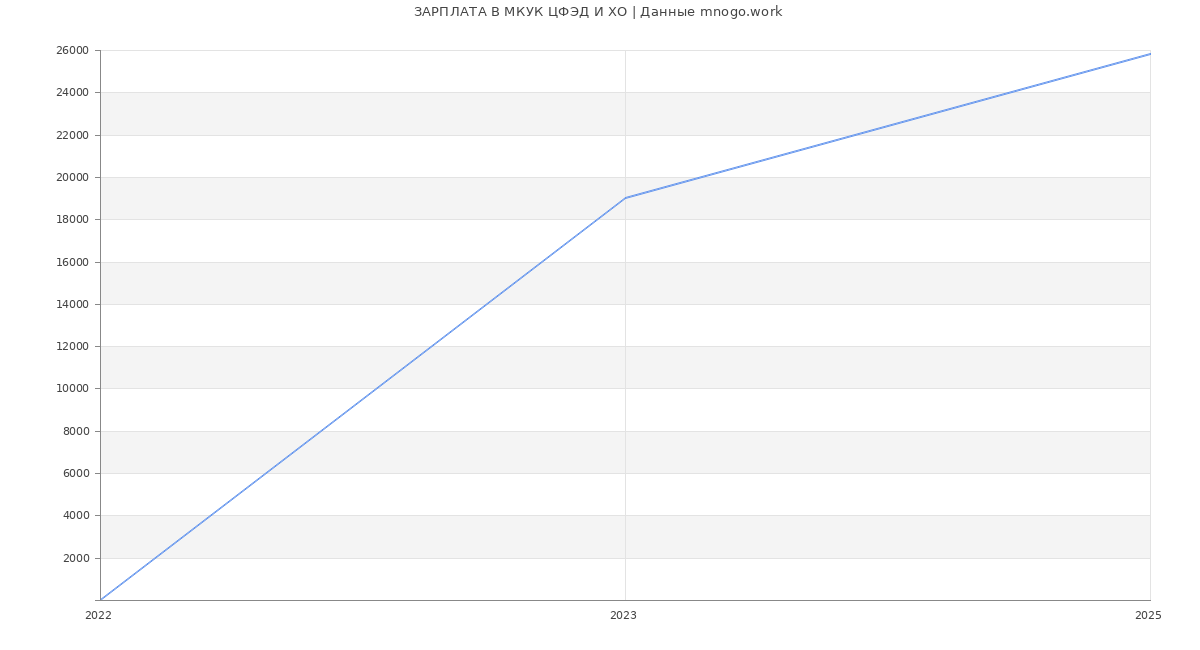Screen dimensions: 1200x650
Task: Select the 8000 y-axis label
Action: coord(76,431)
